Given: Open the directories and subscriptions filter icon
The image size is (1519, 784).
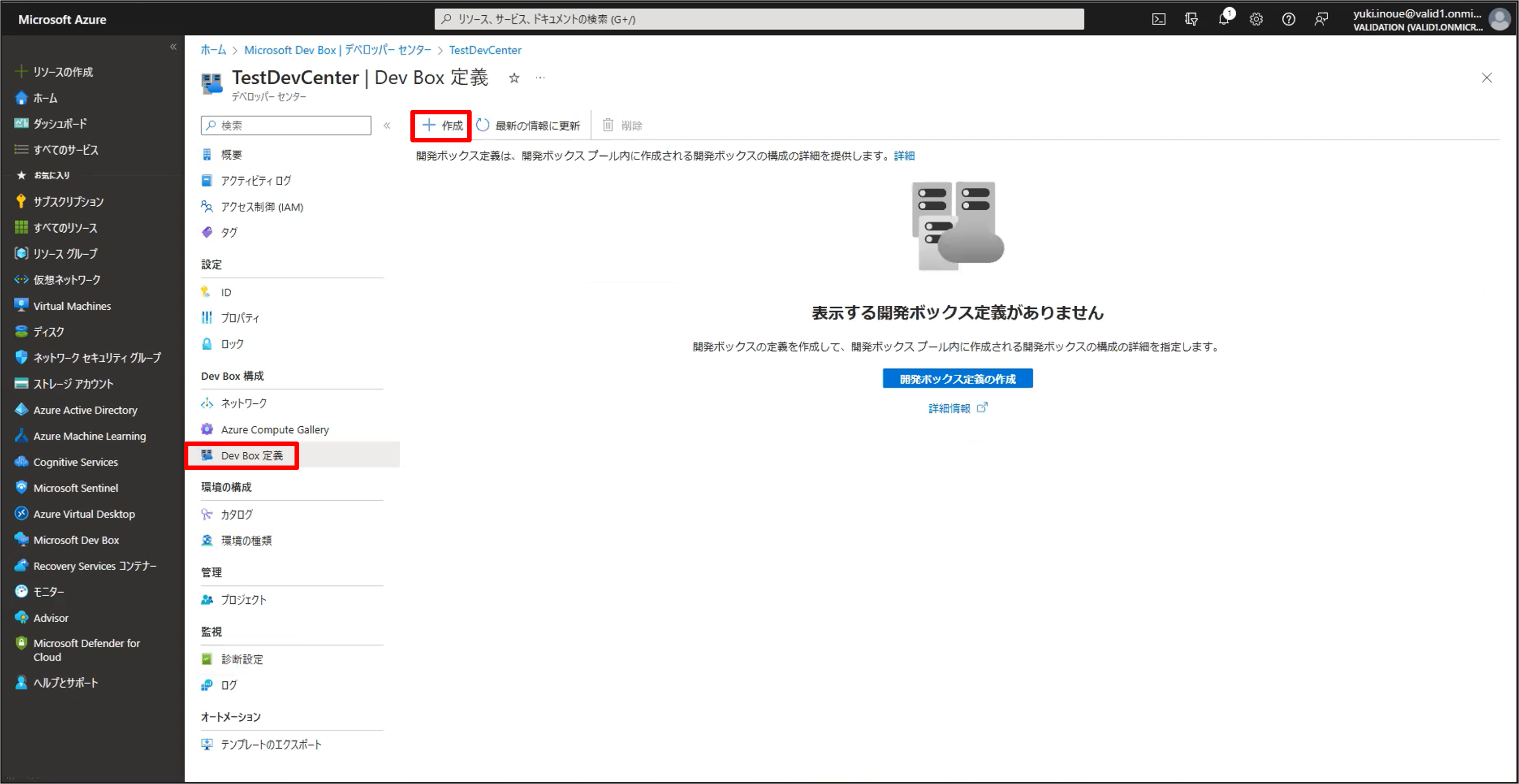Looking at the screenshot, I should (x=1191, y=19).
